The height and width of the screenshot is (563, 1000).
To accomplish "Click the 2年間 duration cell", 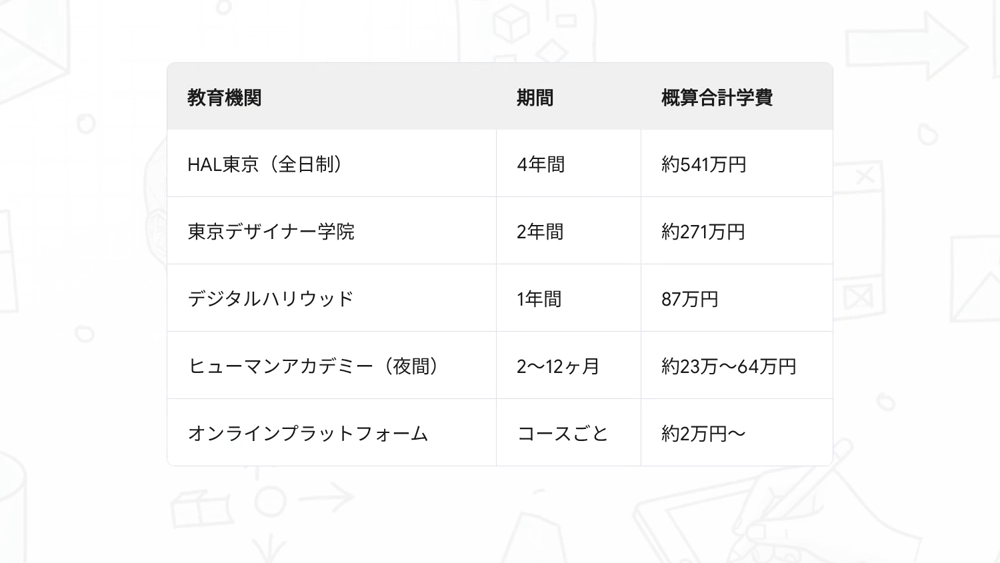I will pos(540,232).
